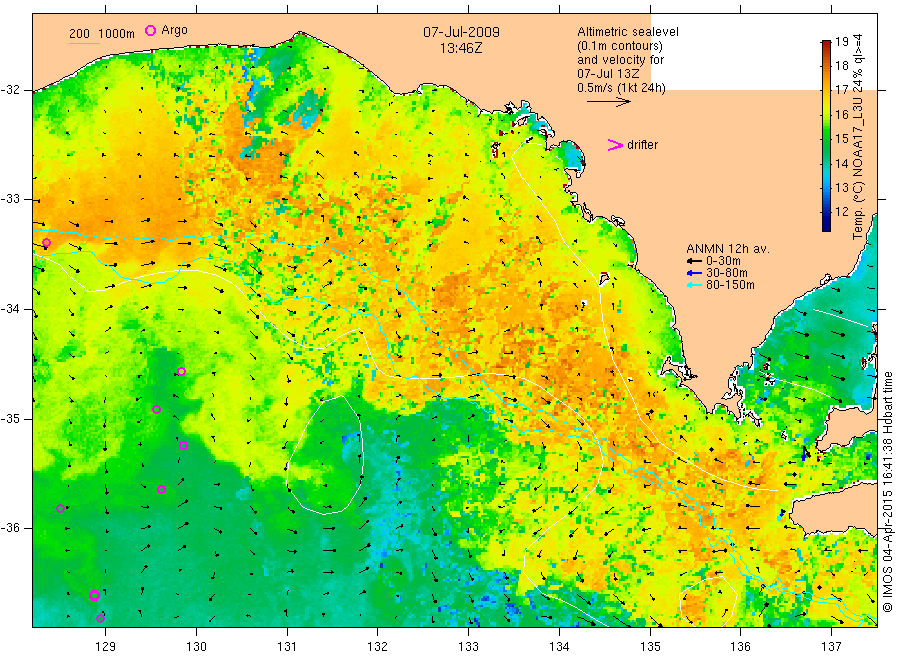Click the '0.5m/s (1kt 24h)' text

[622, 88]
